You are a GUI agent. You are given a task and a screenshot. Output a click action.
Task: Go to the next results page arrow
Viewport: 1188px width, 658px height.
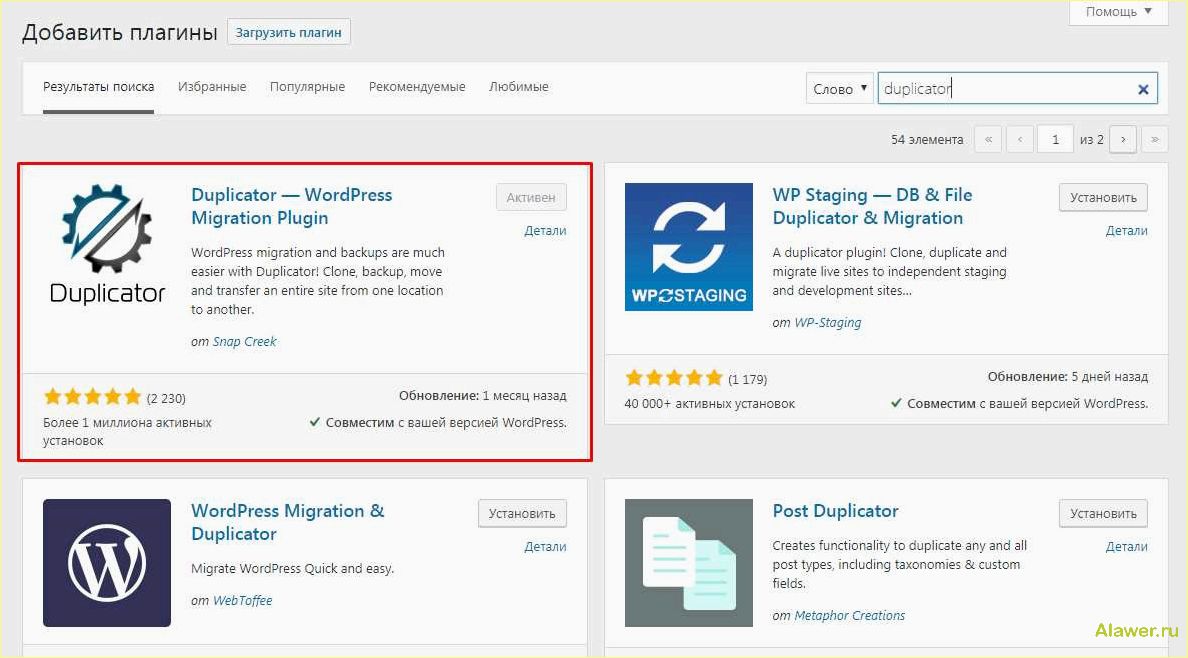[x=1123, y=139]
